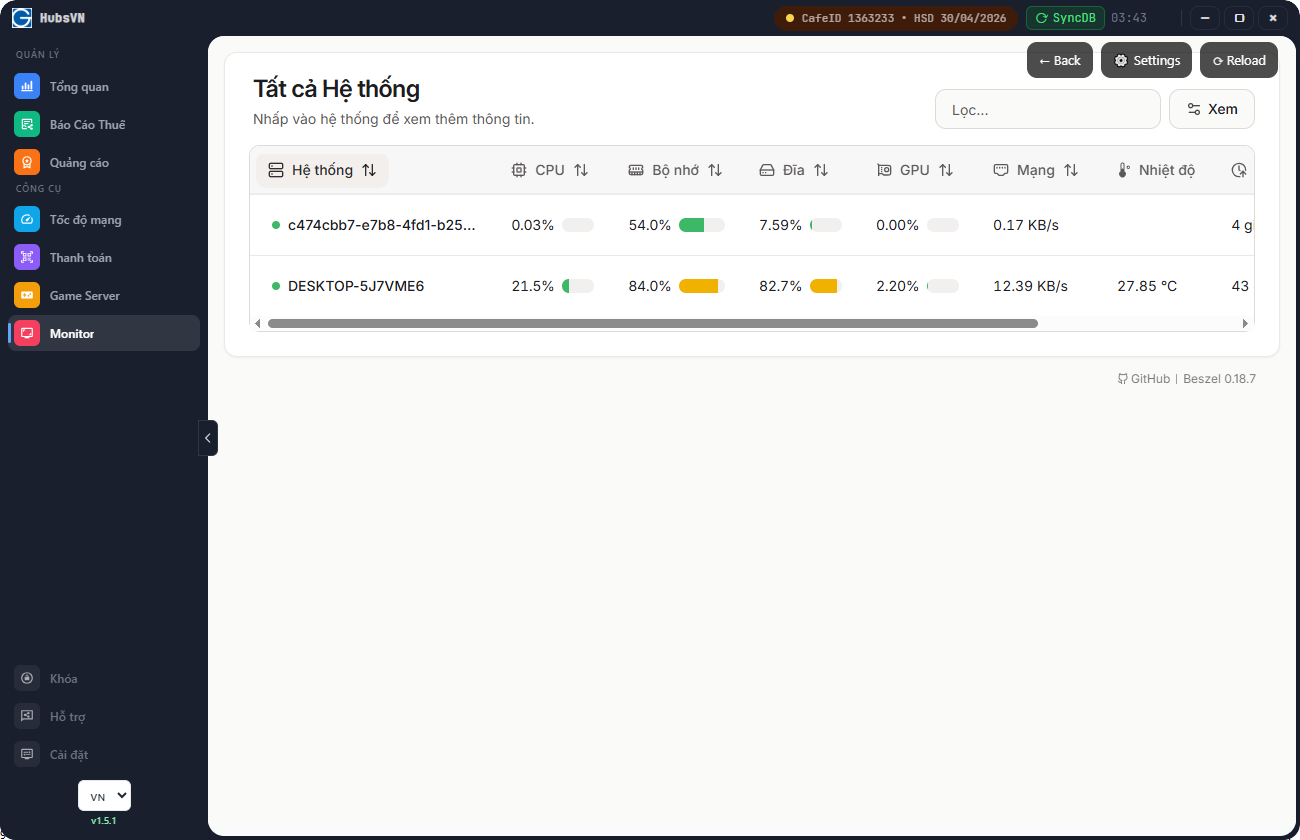Sort table by Bộ nhớ column
The height and width of the screenshot is (840, 1300).
(675, 170)
